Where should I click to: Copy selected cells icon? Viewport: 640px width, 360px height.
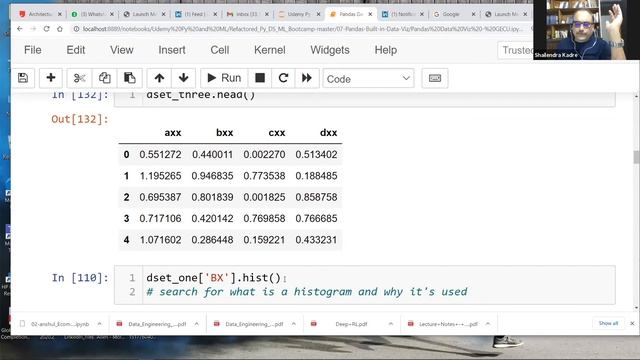pos(104,78)
